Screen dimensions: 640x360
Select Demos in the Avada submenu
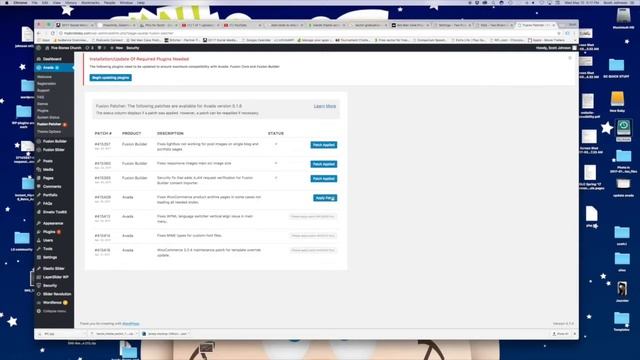click(42, 104)
